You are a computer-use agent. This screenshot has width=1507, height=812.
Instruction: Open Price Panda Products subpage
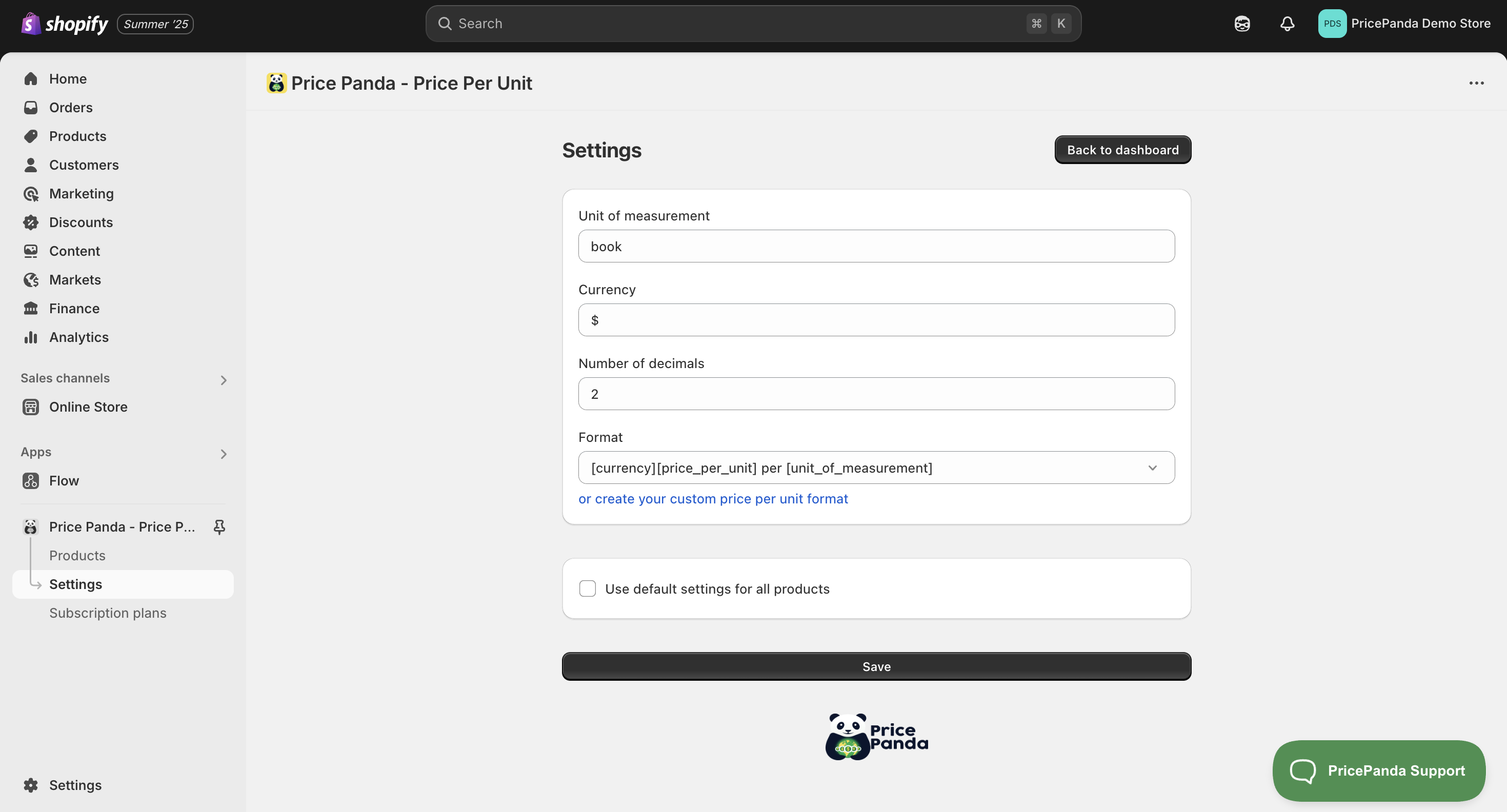tap(77, 555)
